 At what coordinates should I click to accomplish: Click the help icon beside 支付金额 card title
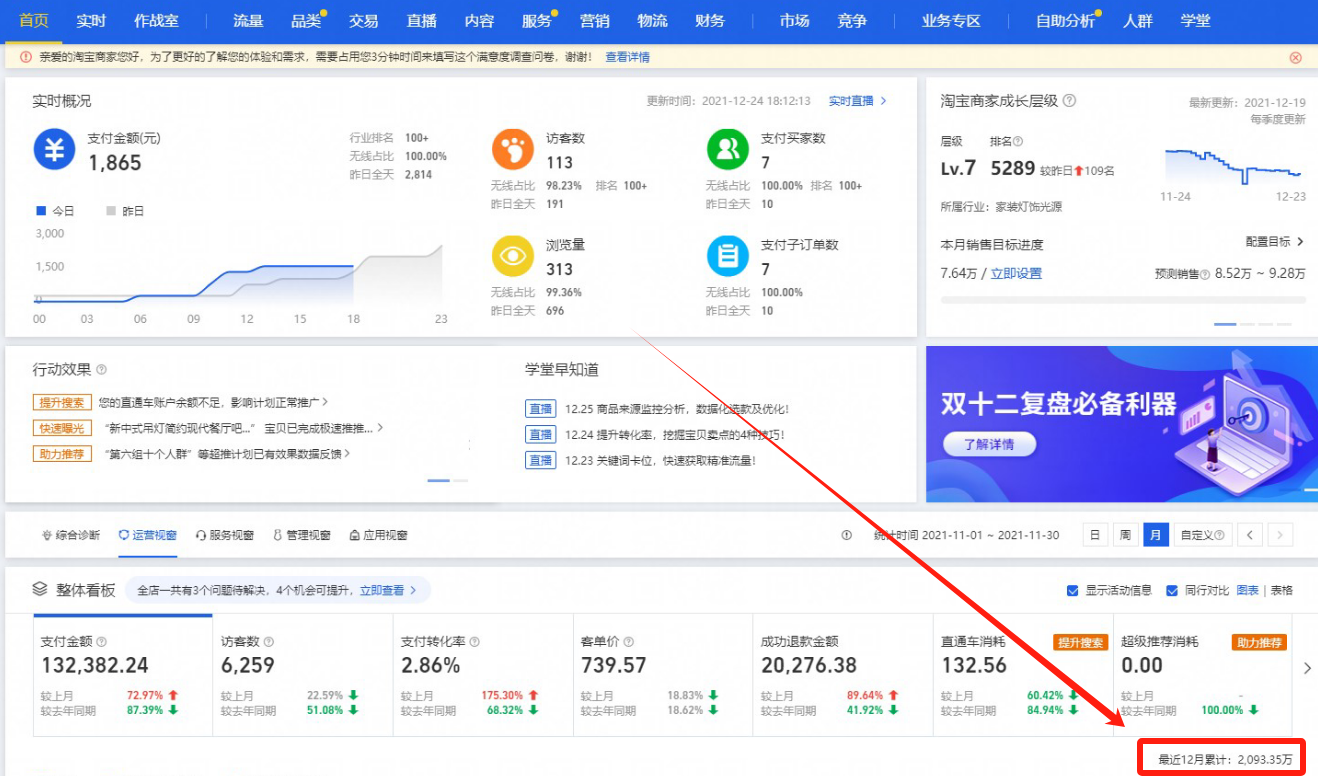coord(101,642)
